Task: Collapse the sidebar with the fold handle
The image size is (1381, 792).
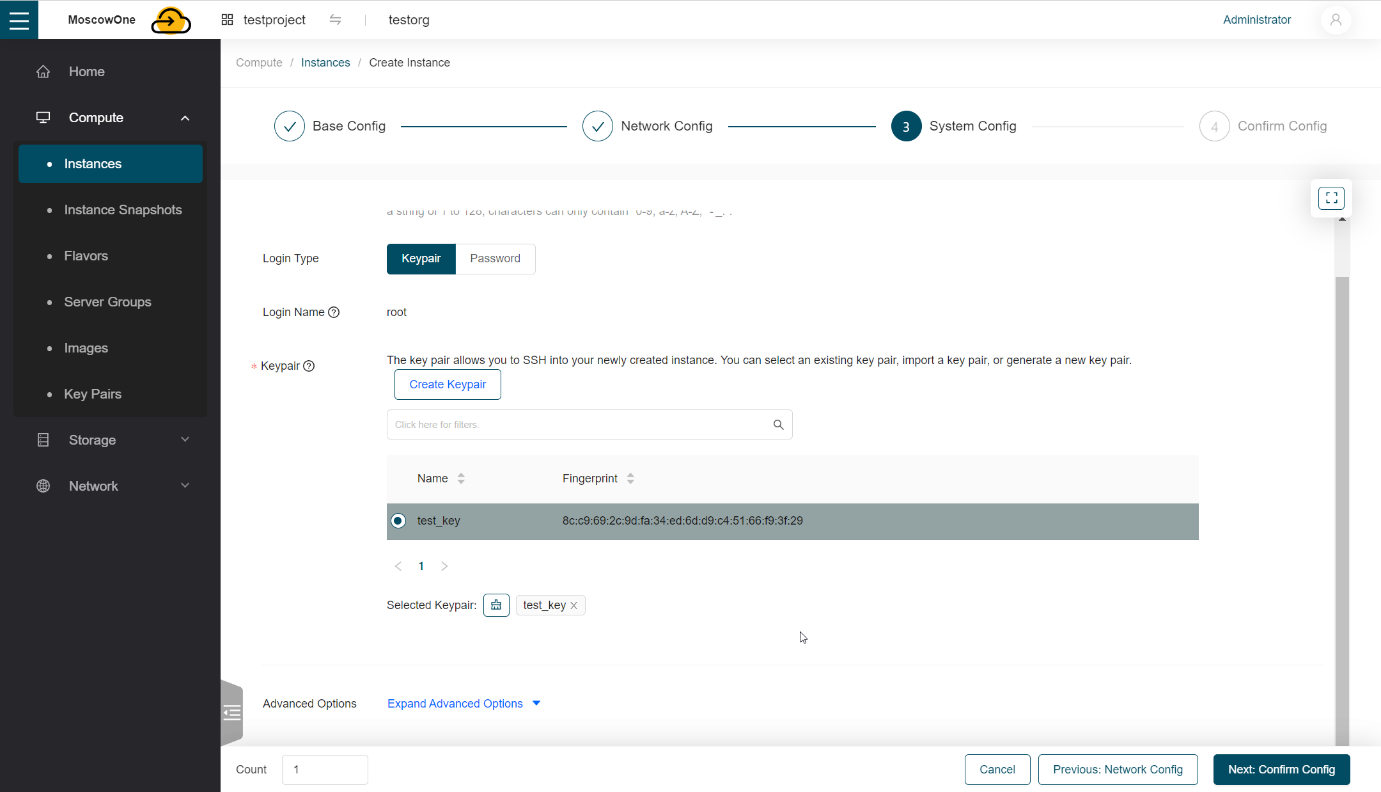Action: 232,713
